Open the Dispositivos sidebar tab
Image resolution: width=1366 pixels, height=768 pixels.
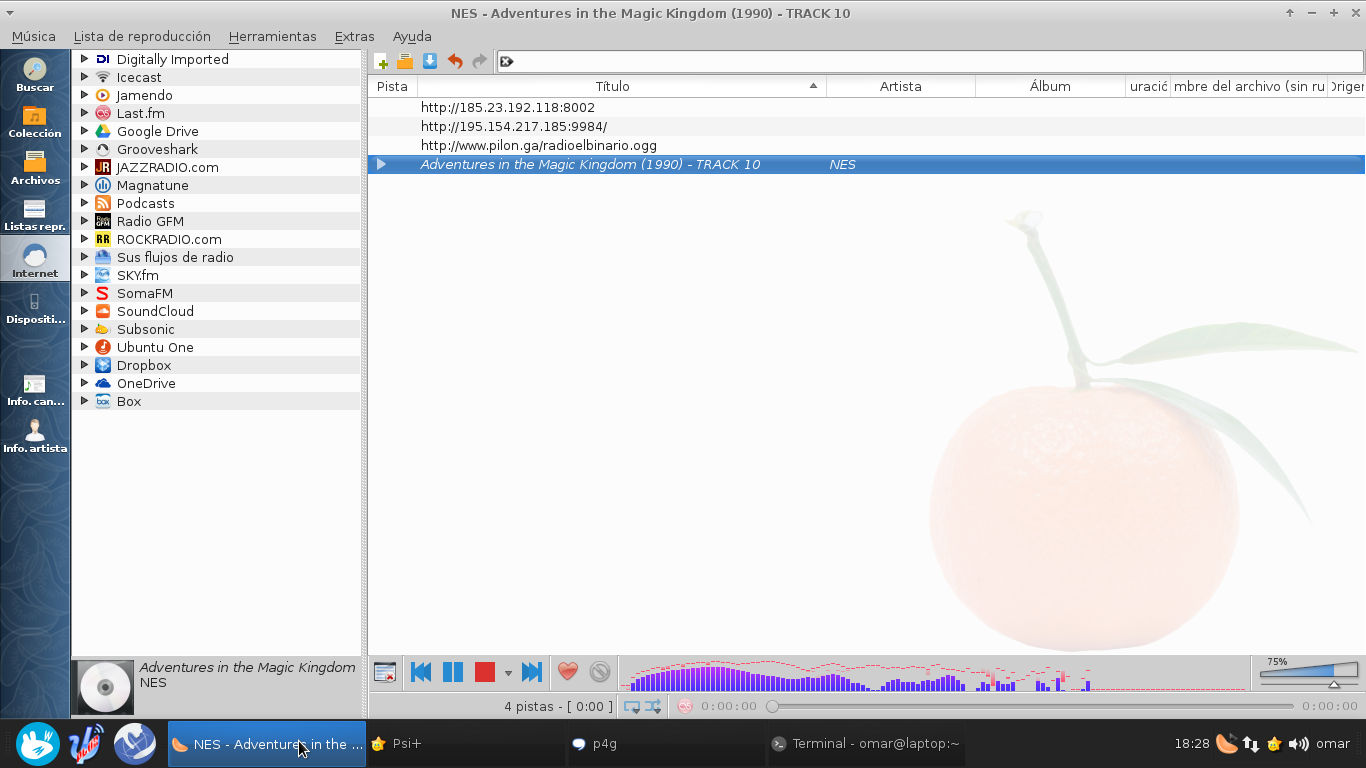[x=35, y=309]
